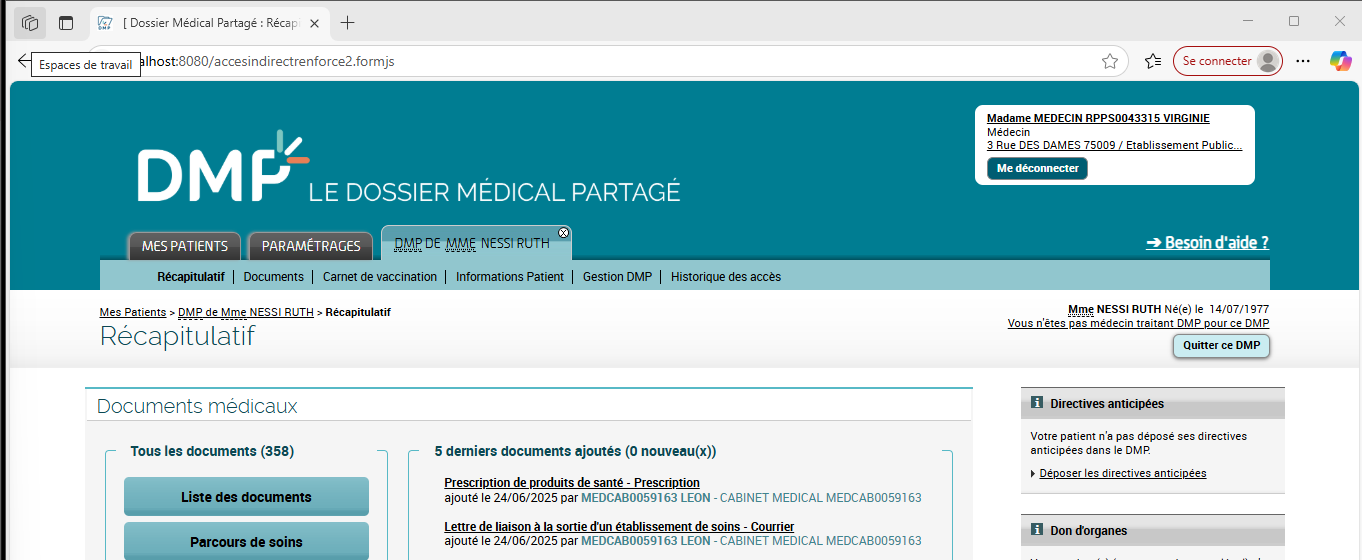Open a new browser tab with plus icon
The image size is (1362, 560).
pos(347,22)
